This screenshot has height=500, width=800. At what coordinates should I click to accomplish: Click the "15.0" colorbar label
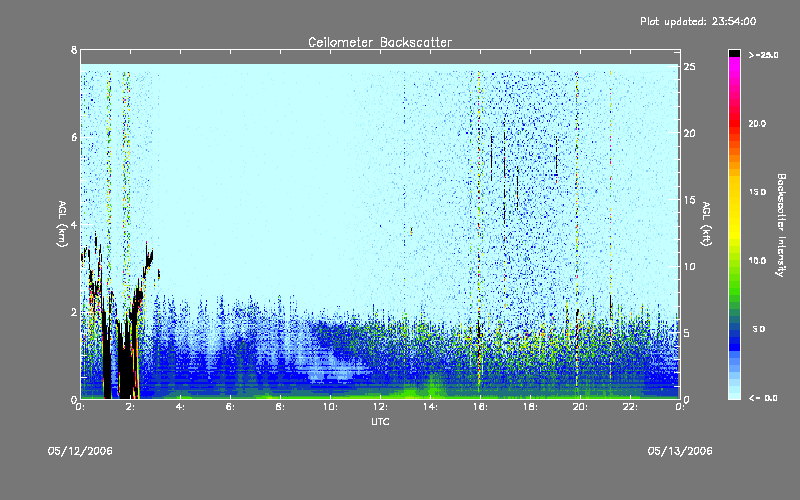[757, 192]
